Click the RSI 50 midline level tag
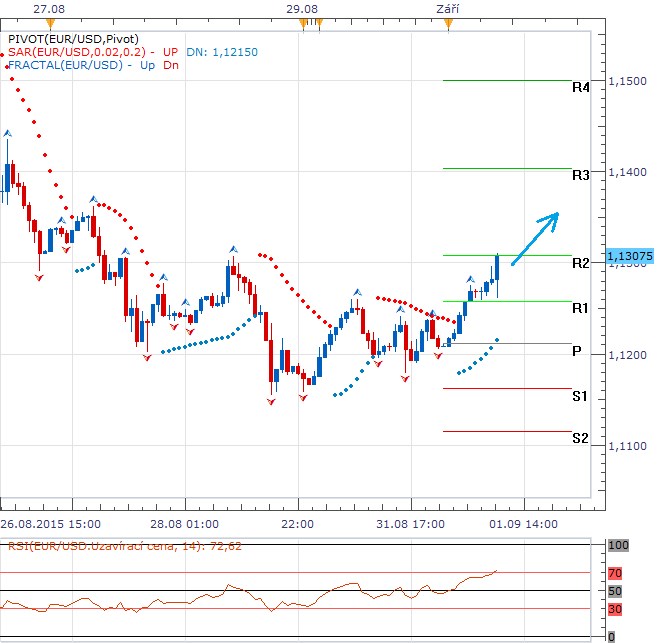The image size is (663, 643). 617,591
